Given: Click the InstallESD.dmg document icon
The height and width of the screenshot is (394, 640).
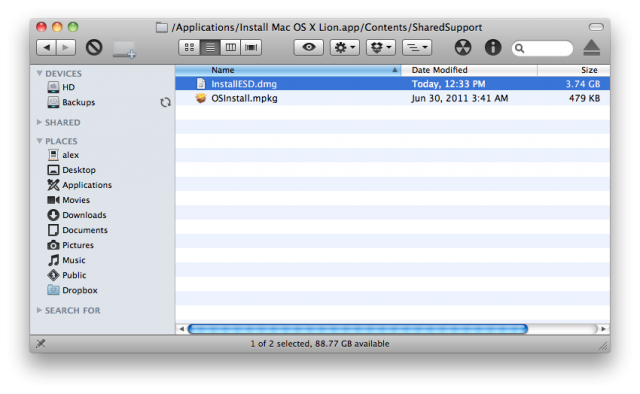Looking at the screenshot, I should 200,84.
